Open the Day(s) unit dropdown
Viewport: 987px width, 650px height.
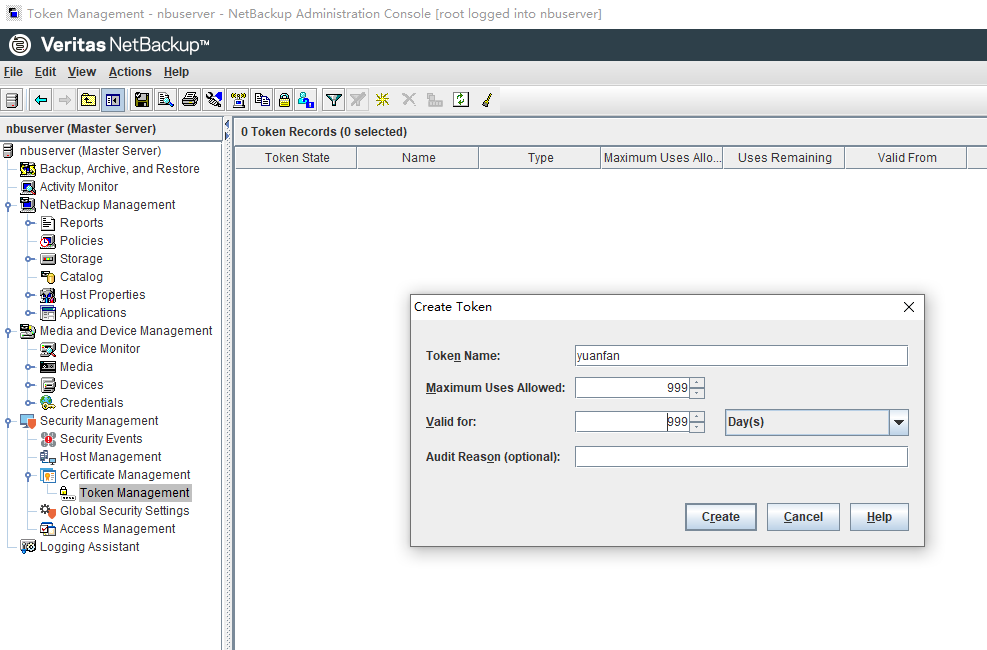coord(898,422)
